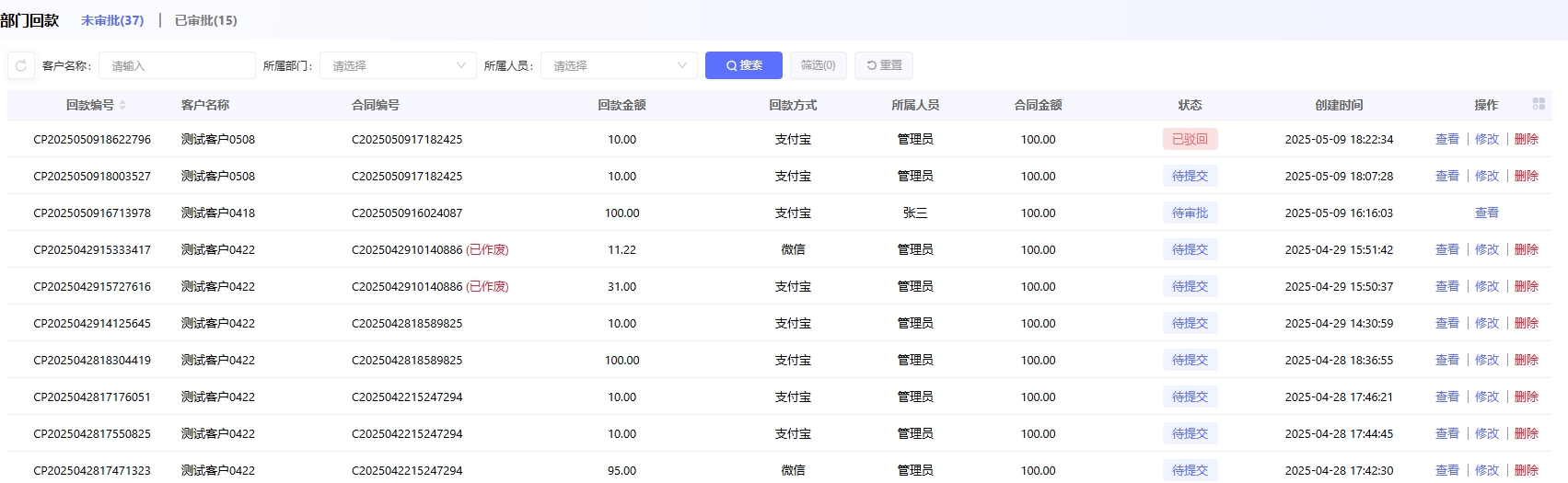The height and width of the screenshot is (483, 1568).
Task: Click the refresh icon left of 客户名称
Action: (x=21, y=65)
